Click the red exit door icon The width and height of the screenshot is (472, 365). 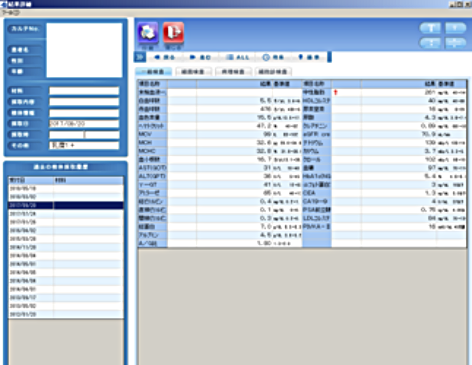[173, 33]
